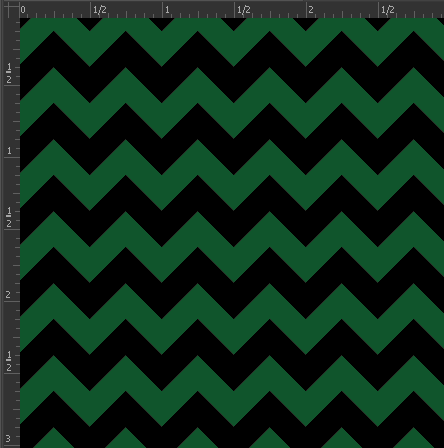Click the "2" inch label on the horizontal ruler

[311, 10]
